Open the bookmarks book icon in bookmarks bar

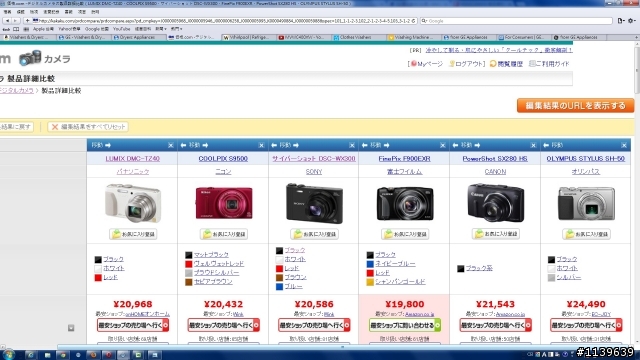pyautogui.click(x=16, y=29)
